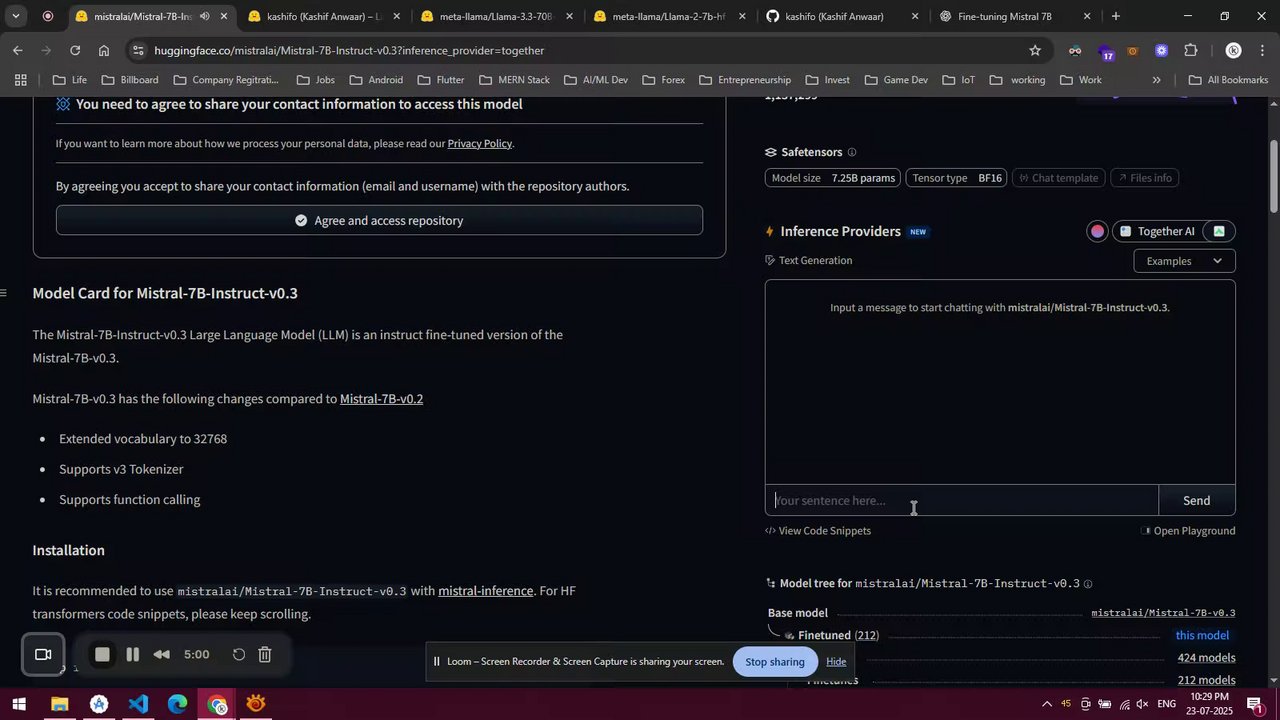Image resolution: width=1280 pixels, height=720 pixels.
Task: Click the blue gear-like extension icon
Action: [1161, 50]
